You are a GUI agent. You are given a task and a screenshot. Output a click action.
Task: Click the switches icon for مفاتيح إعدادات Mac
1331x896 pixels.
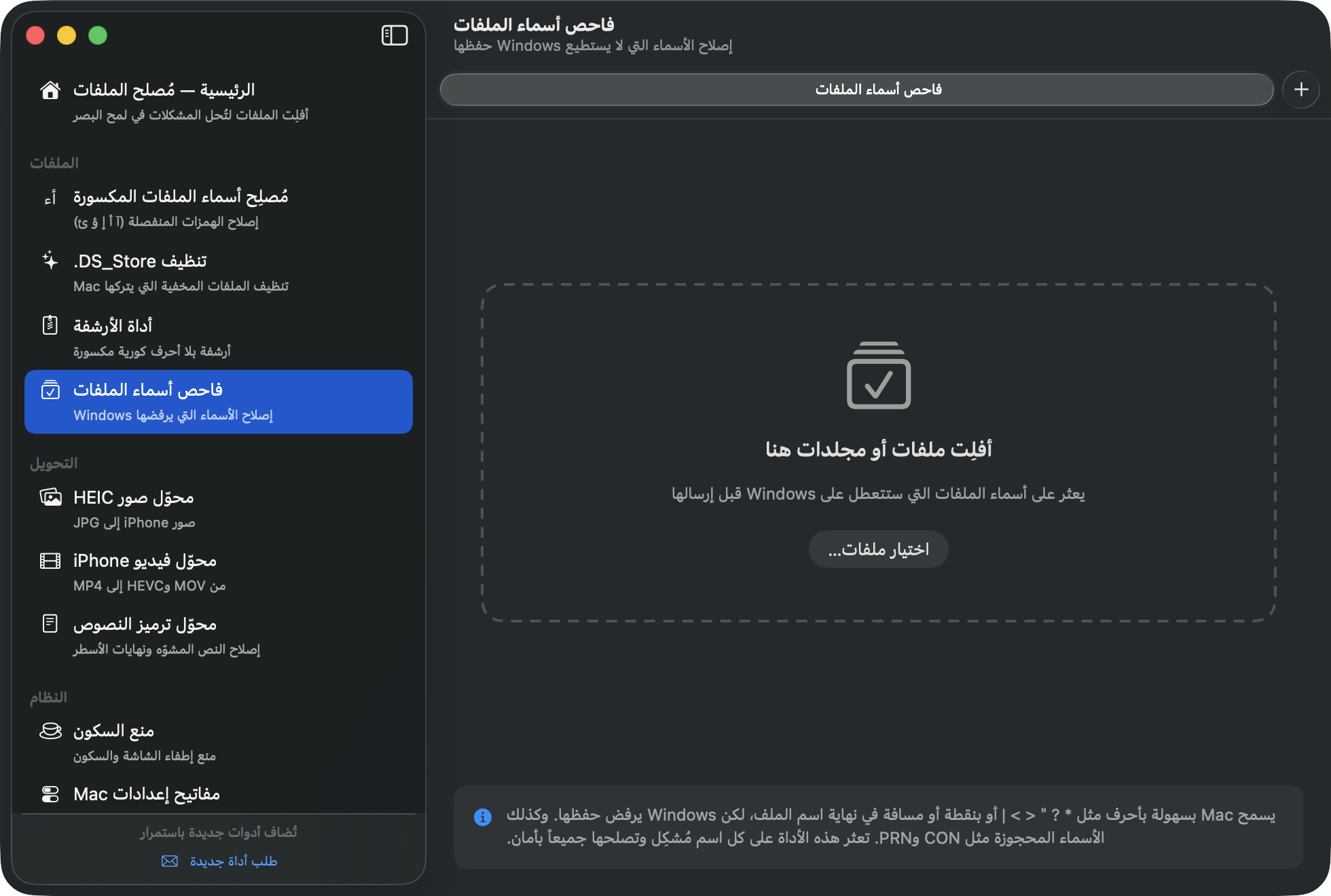point(50,794)
